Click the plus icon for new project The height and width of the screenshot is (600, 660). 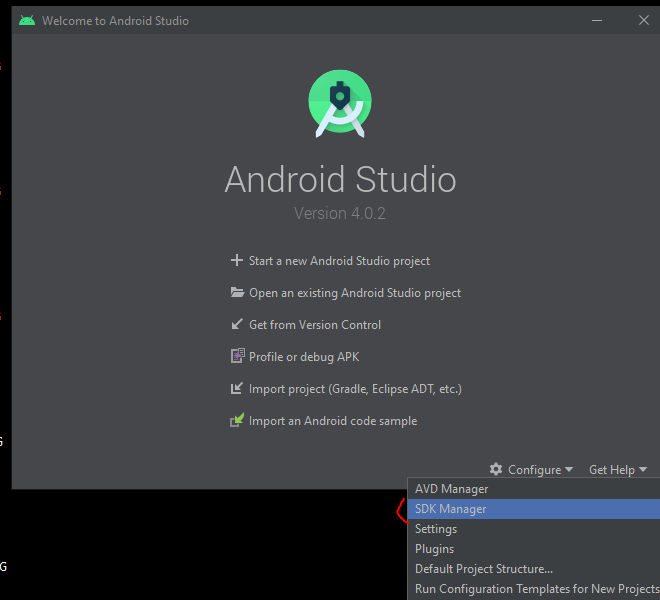tap(237, 260)
